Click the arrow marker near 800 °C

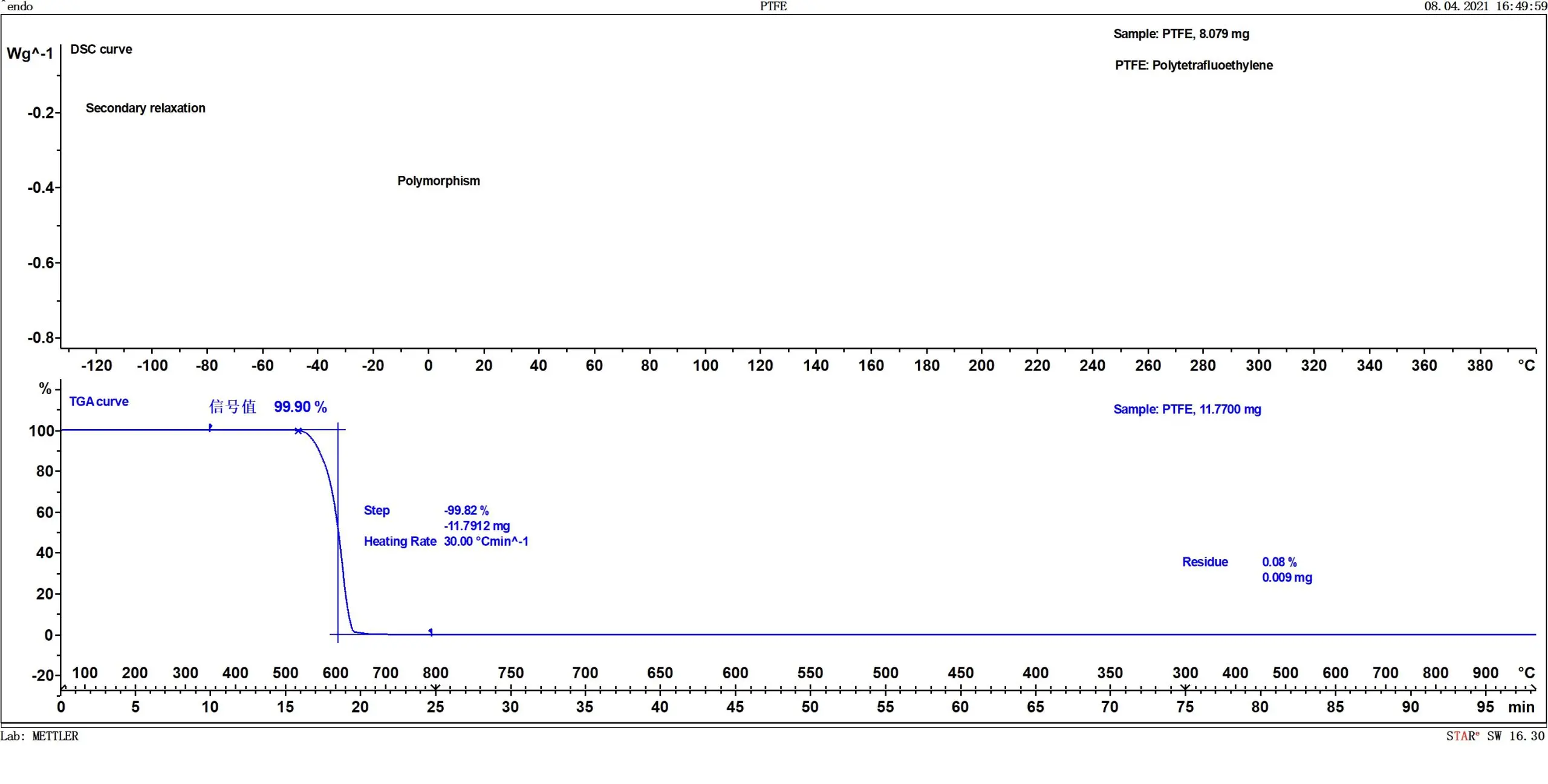(431, 631)
